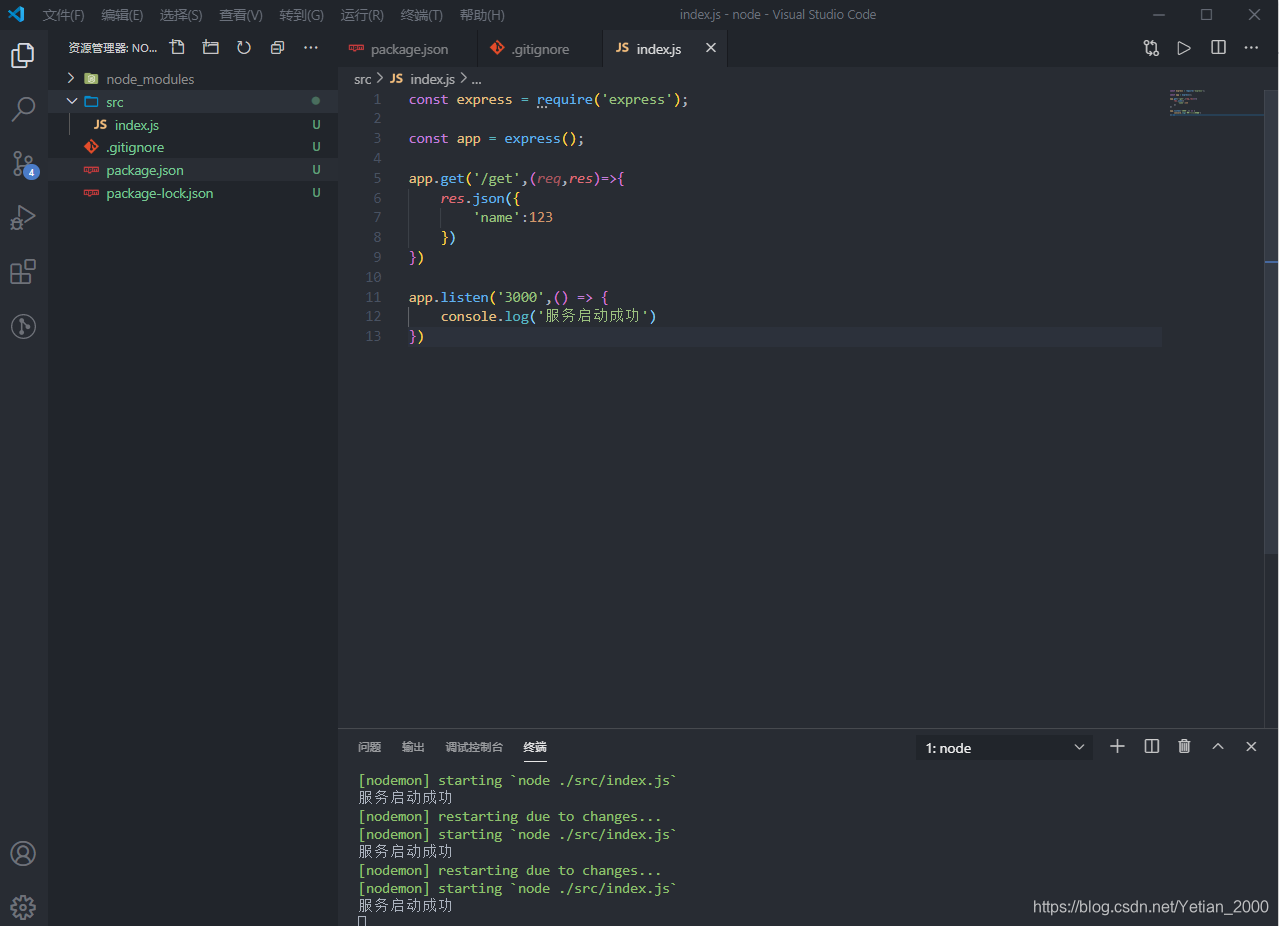Split the terminal panel

coord(1152,746)
